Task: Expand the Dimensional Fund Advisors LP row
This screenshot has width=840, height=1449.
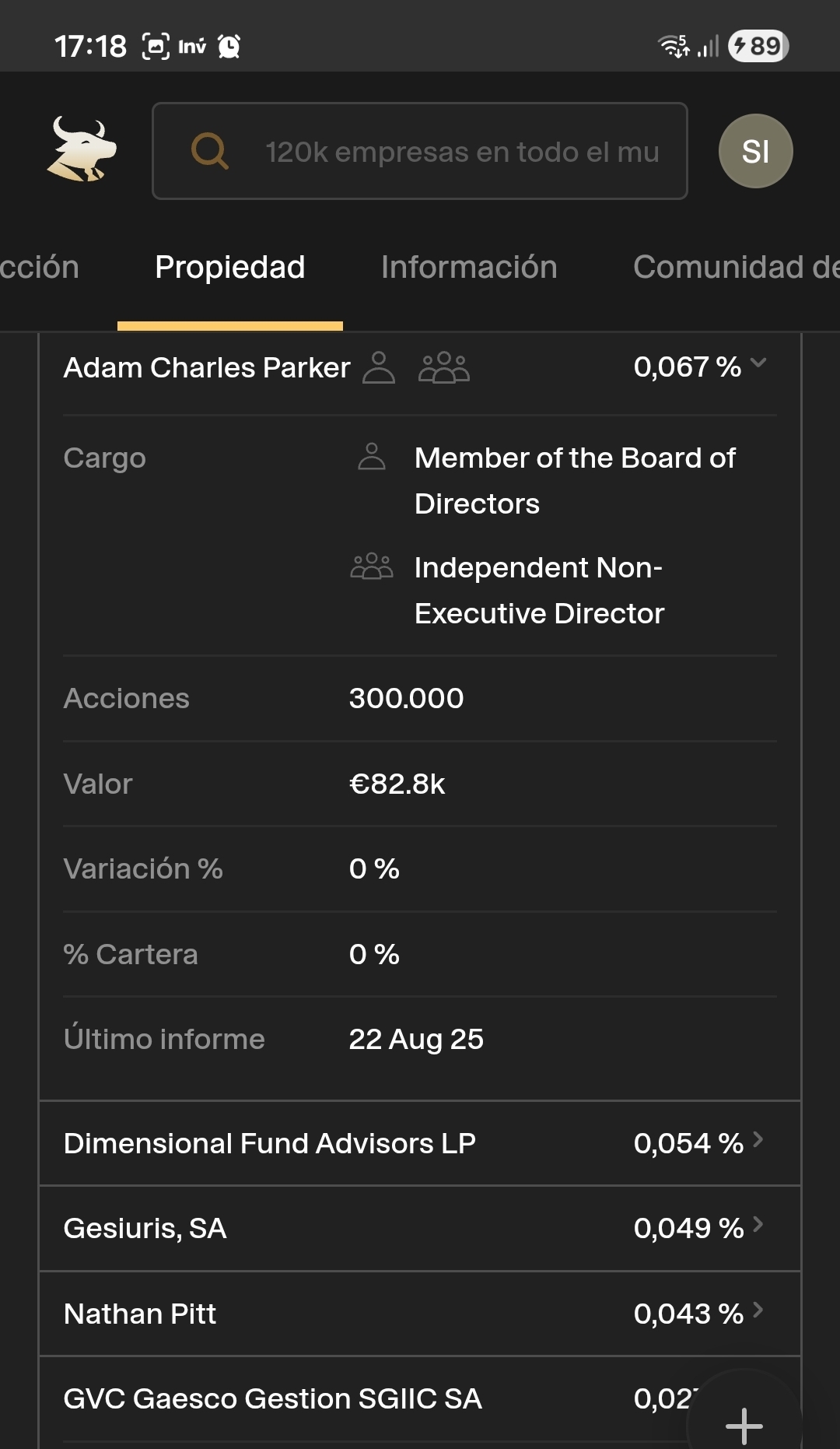Action: tap(420, 1143)
